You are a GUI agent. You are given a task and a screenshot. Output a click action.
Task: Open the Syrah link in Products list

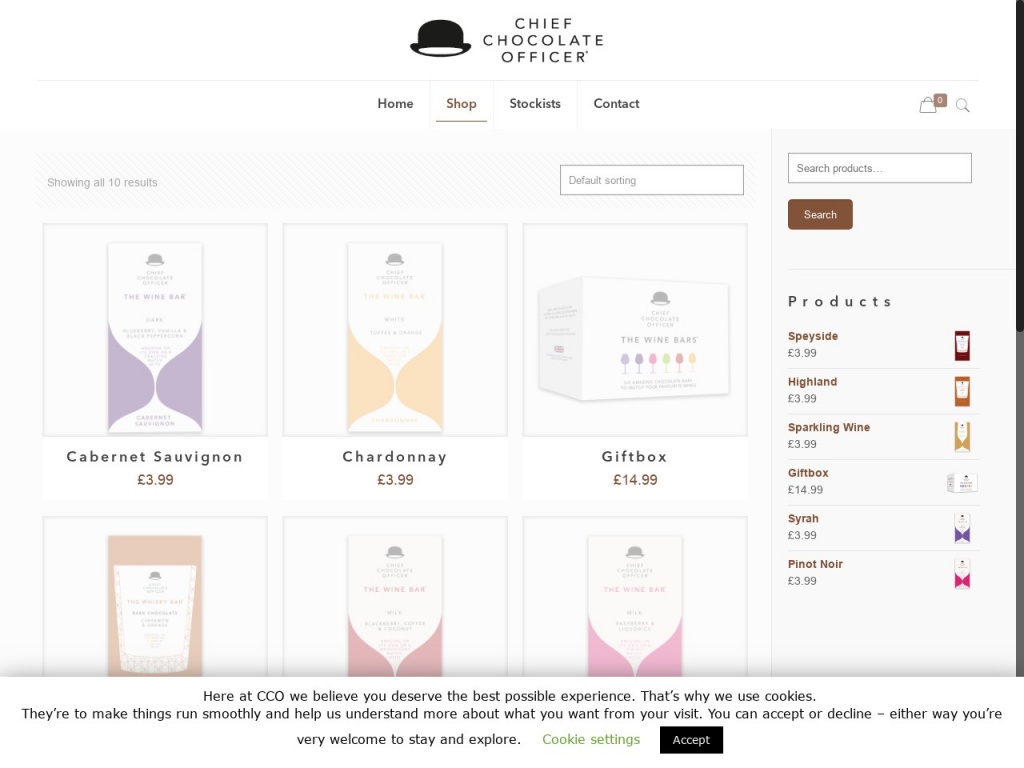point(803,519)
